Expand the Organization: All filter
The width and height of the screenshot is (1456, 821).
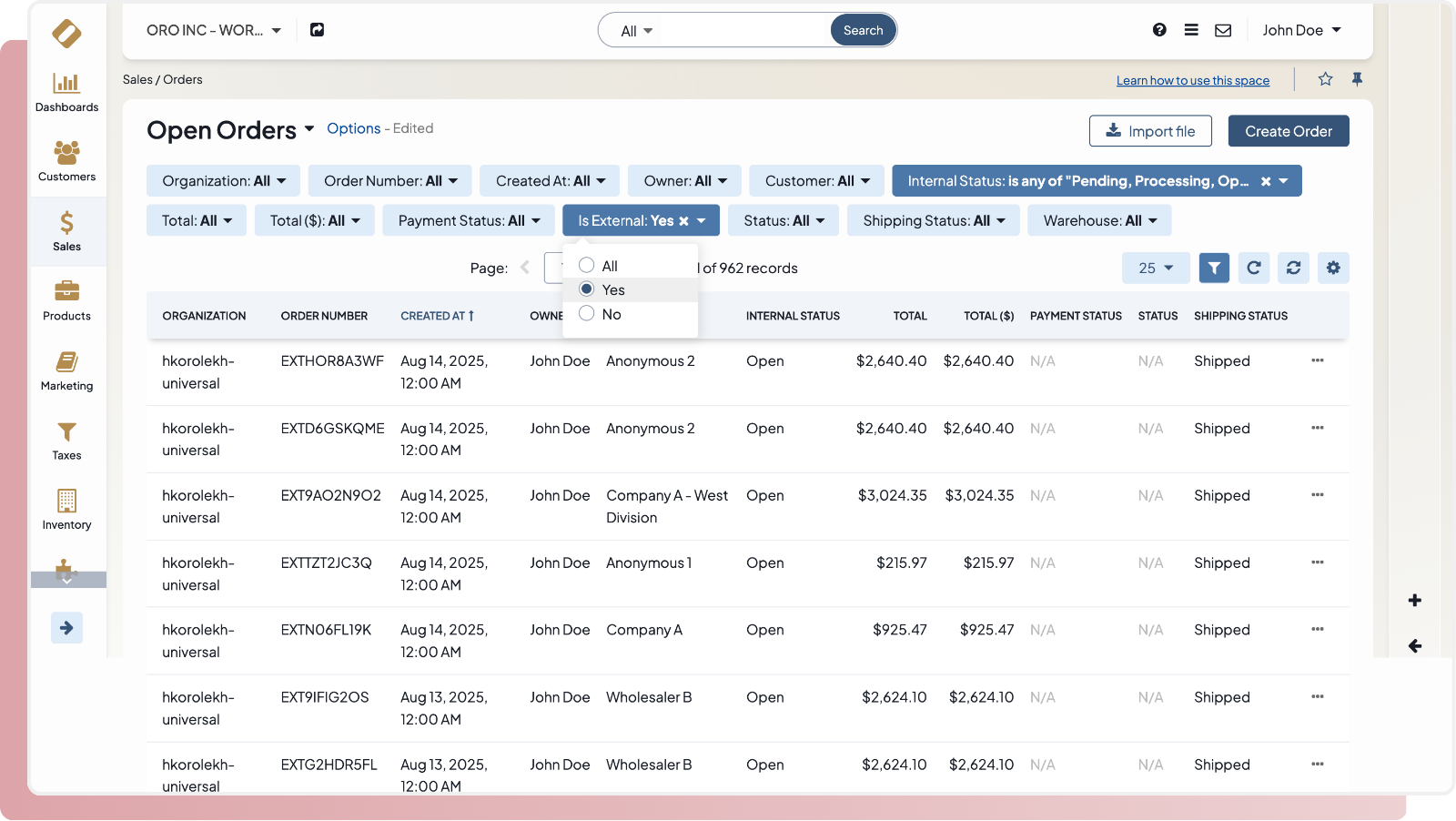pos(224,181)
